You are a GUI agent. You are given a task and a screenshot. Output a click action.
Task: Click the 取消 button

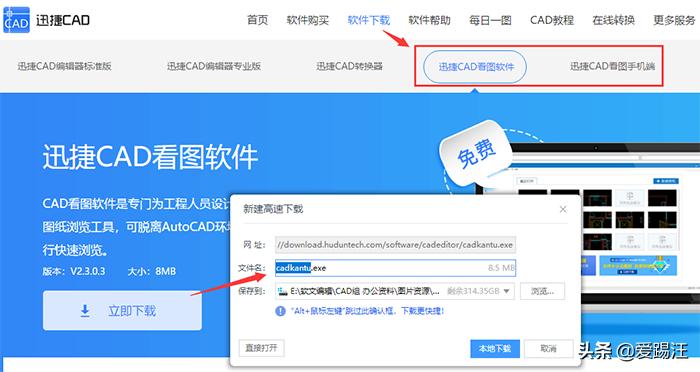point(548,348)
